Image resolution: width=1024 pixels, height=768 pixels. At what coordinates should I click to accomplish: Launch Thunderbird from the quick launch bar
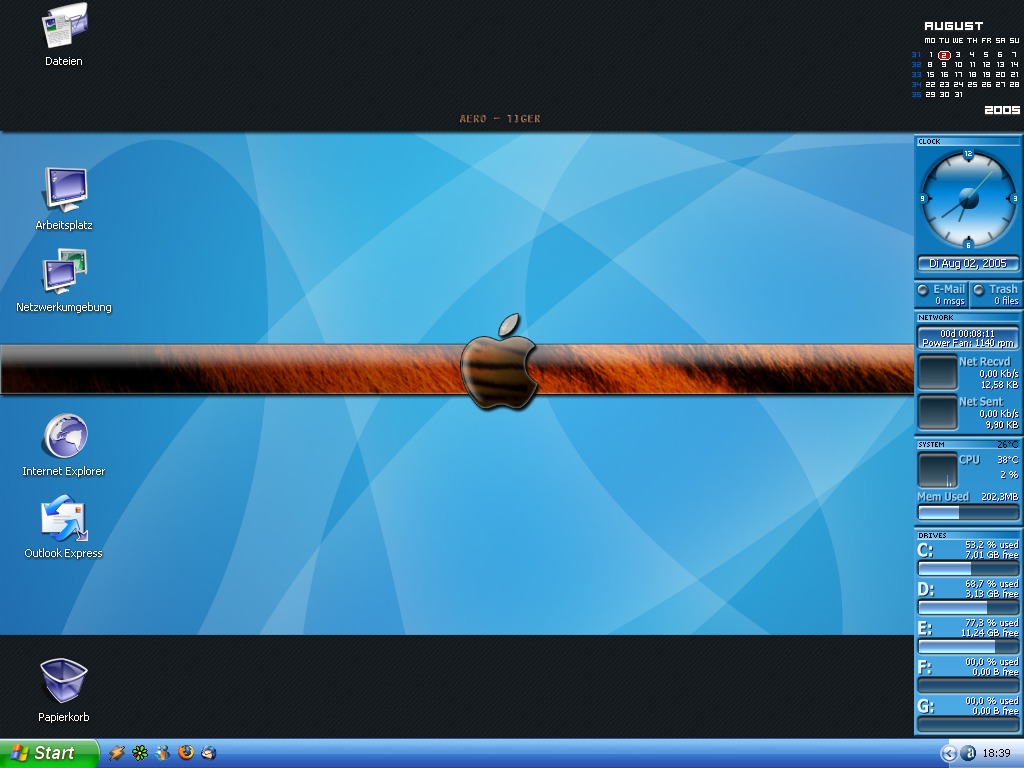pyautogui.click(x=208, y=753)
